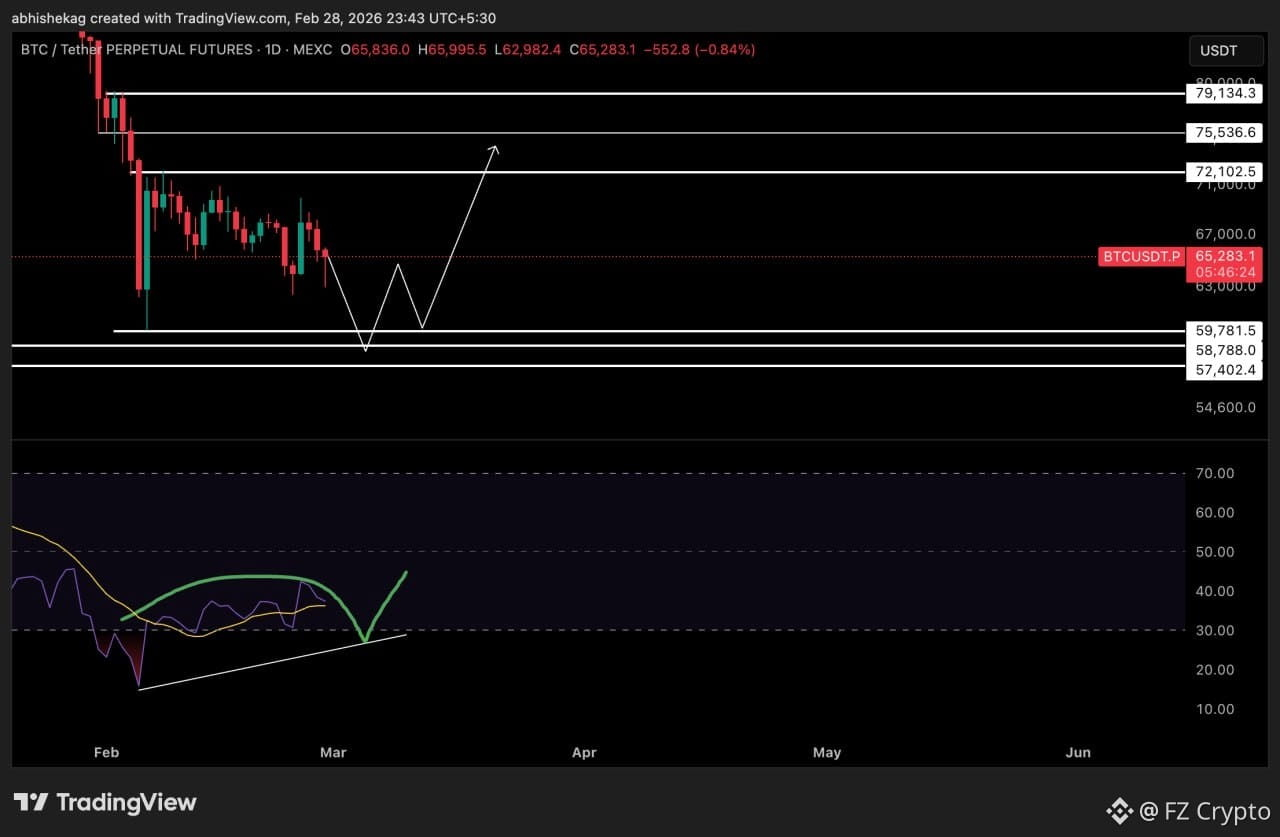Click the 70.00 RSI scale value
Image resolution: width=1280 pixels, height=837 pixels.
click(x=1217, y=473)
